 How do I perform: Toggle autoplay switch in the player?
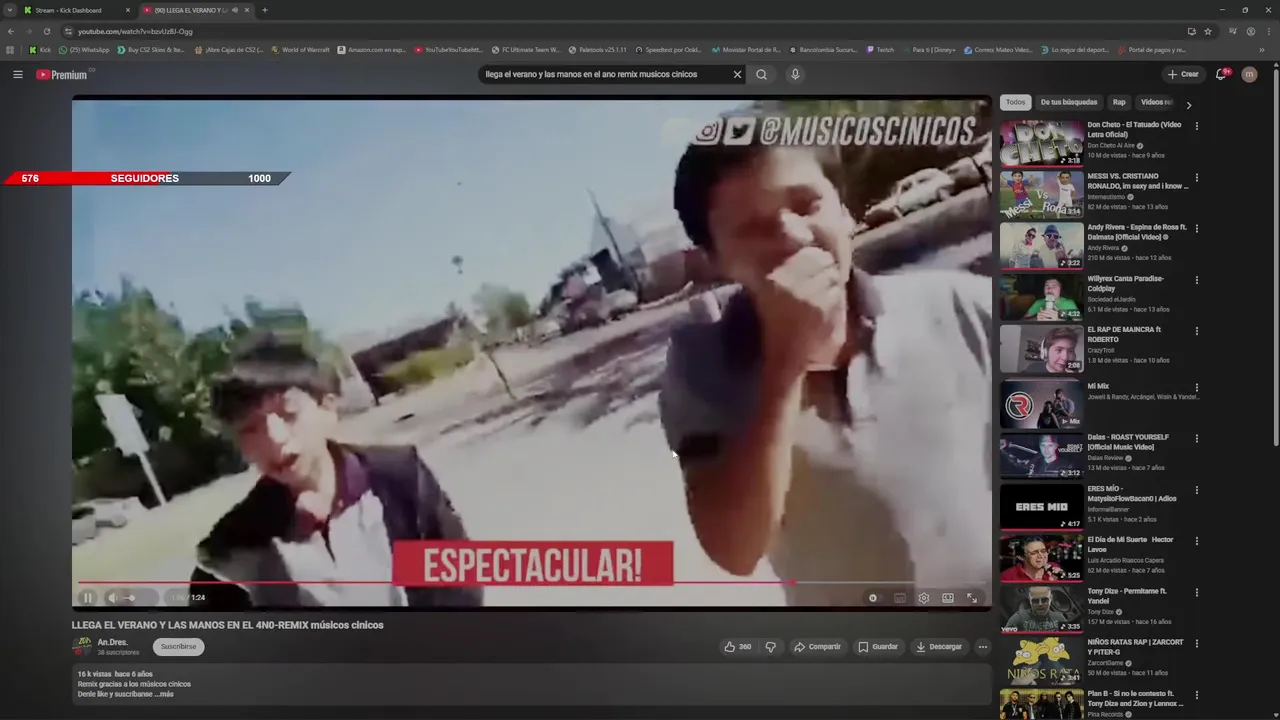pos(873,598)
